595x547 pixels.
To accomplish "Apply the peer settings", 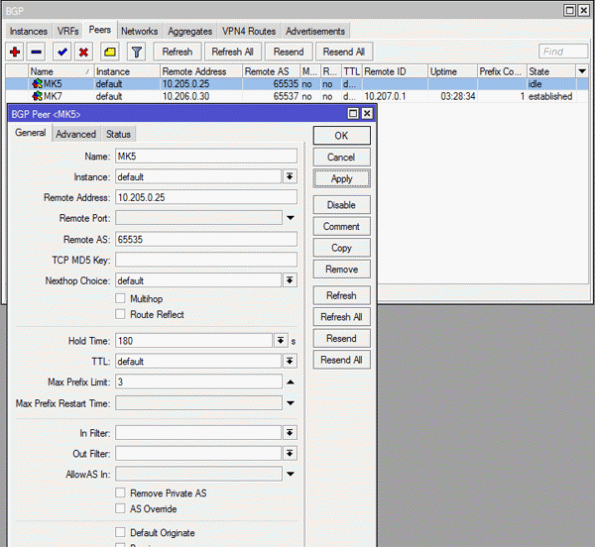I will (x=342, y=179).
